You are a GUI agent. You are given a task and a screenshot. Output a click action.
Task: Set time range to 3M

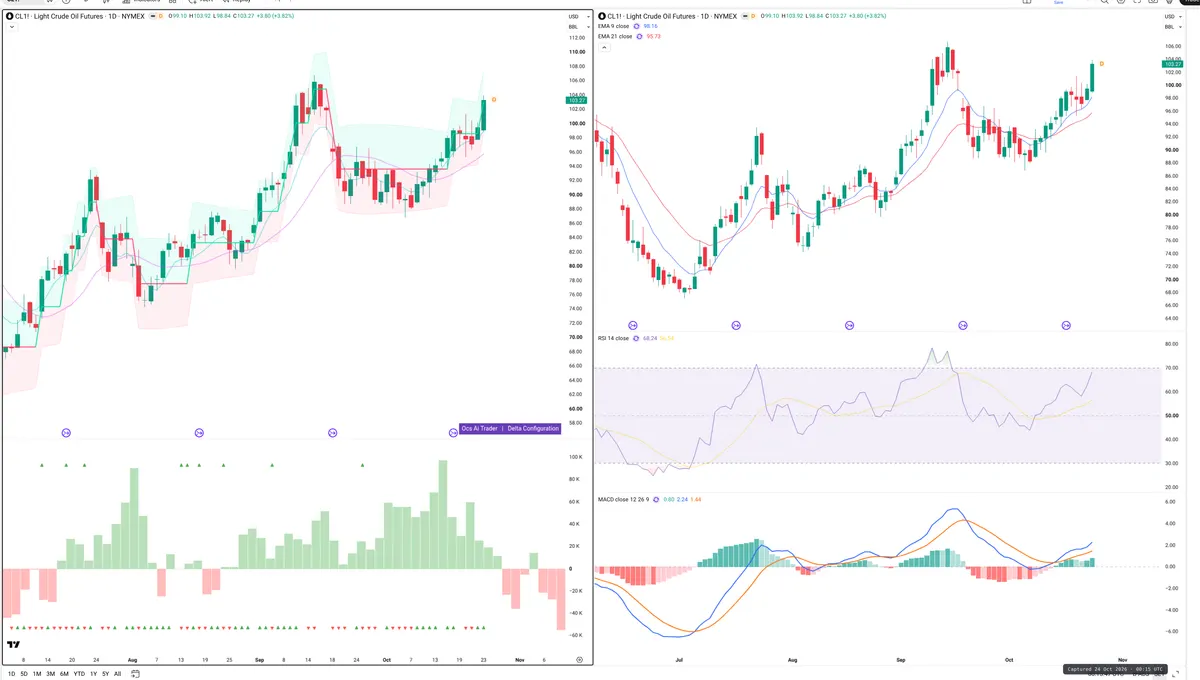coord(51,673)
